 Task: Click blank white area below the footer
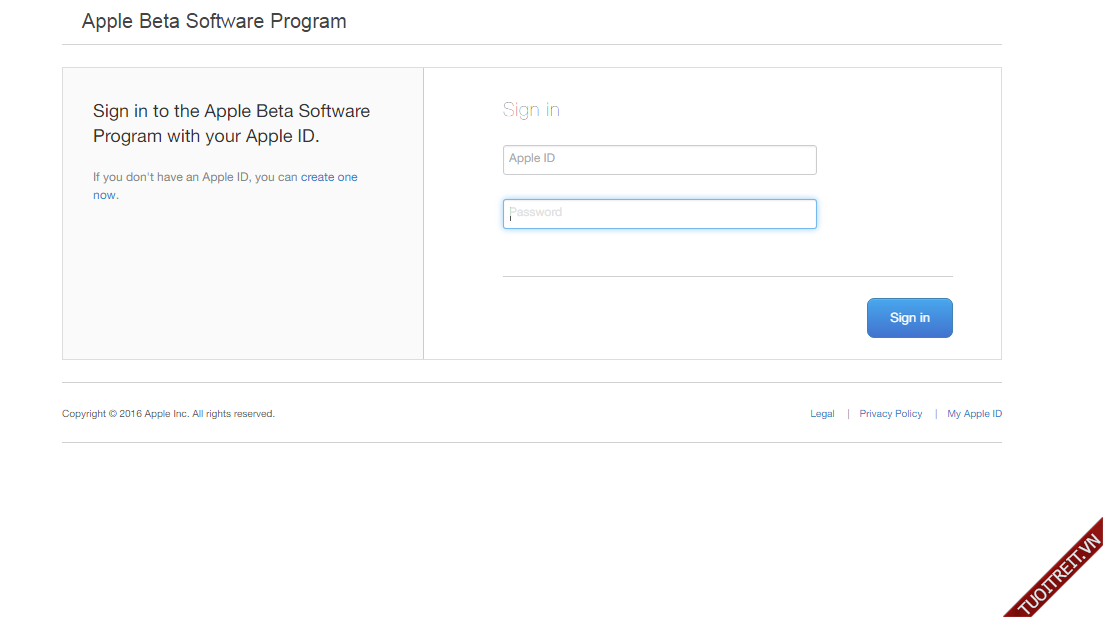[500, 530]
